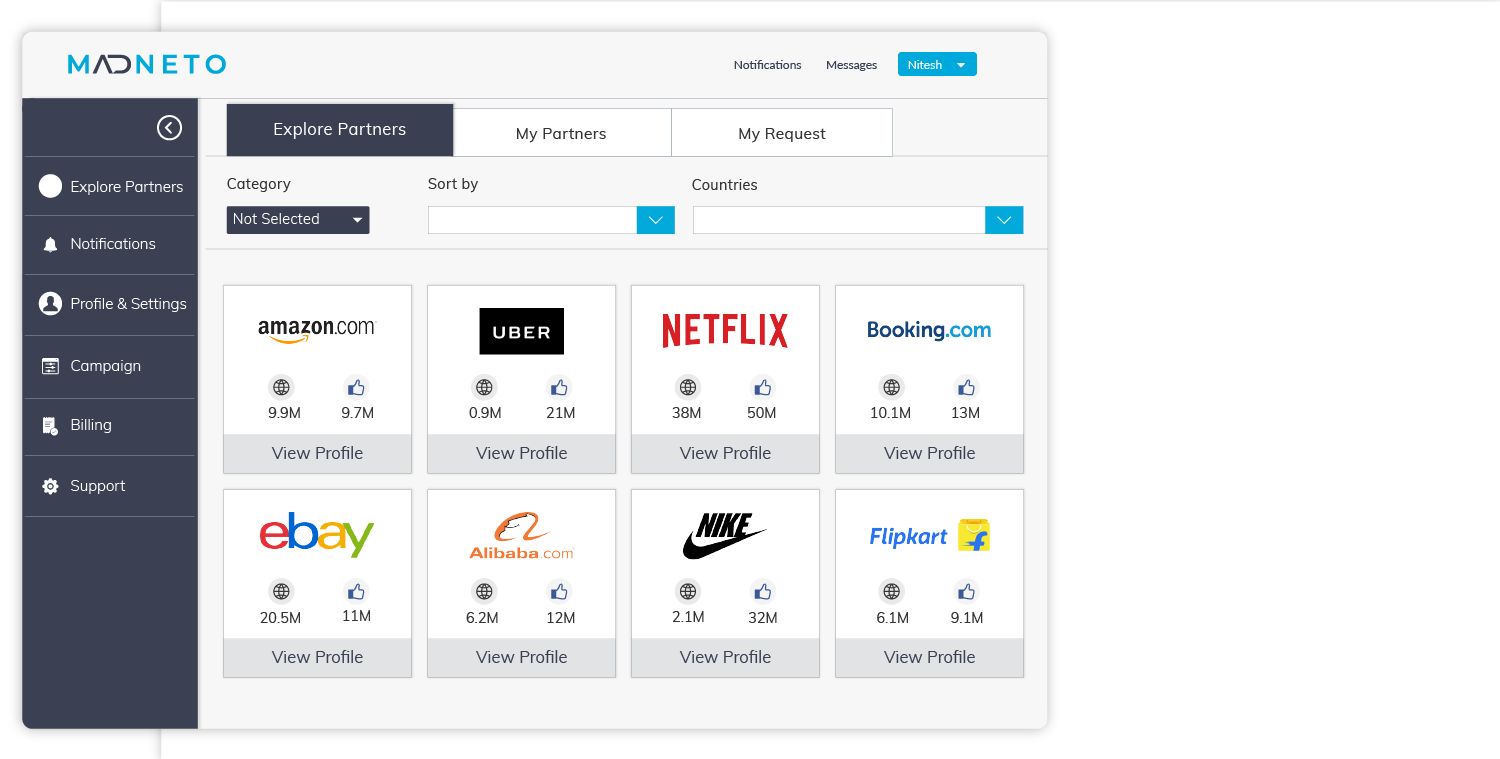Screen dimensions: 1500x759
Task: Click the Billing document icon
Action: tap(50, 425)
